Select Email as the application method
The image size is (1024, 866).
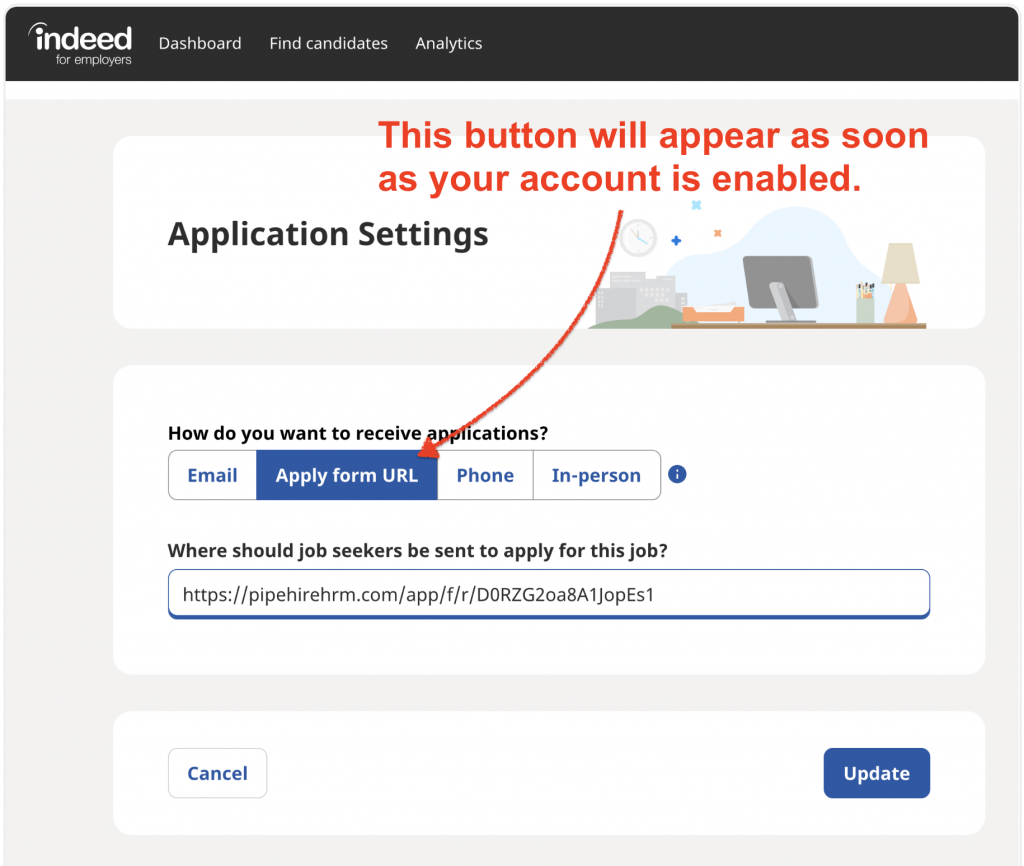(212, 475)
